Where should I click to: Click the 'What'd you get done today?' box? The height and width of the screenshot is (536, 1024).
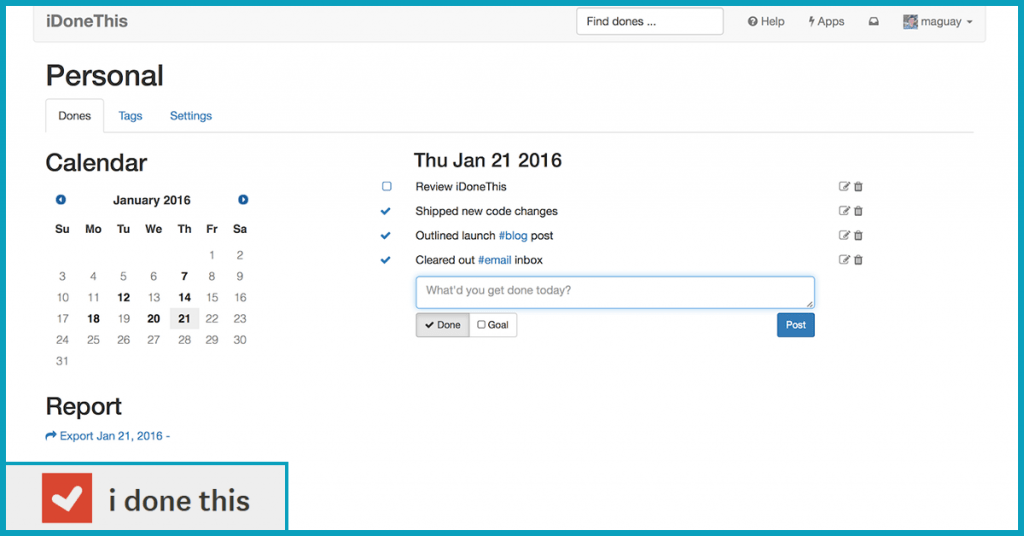[615, 292]
